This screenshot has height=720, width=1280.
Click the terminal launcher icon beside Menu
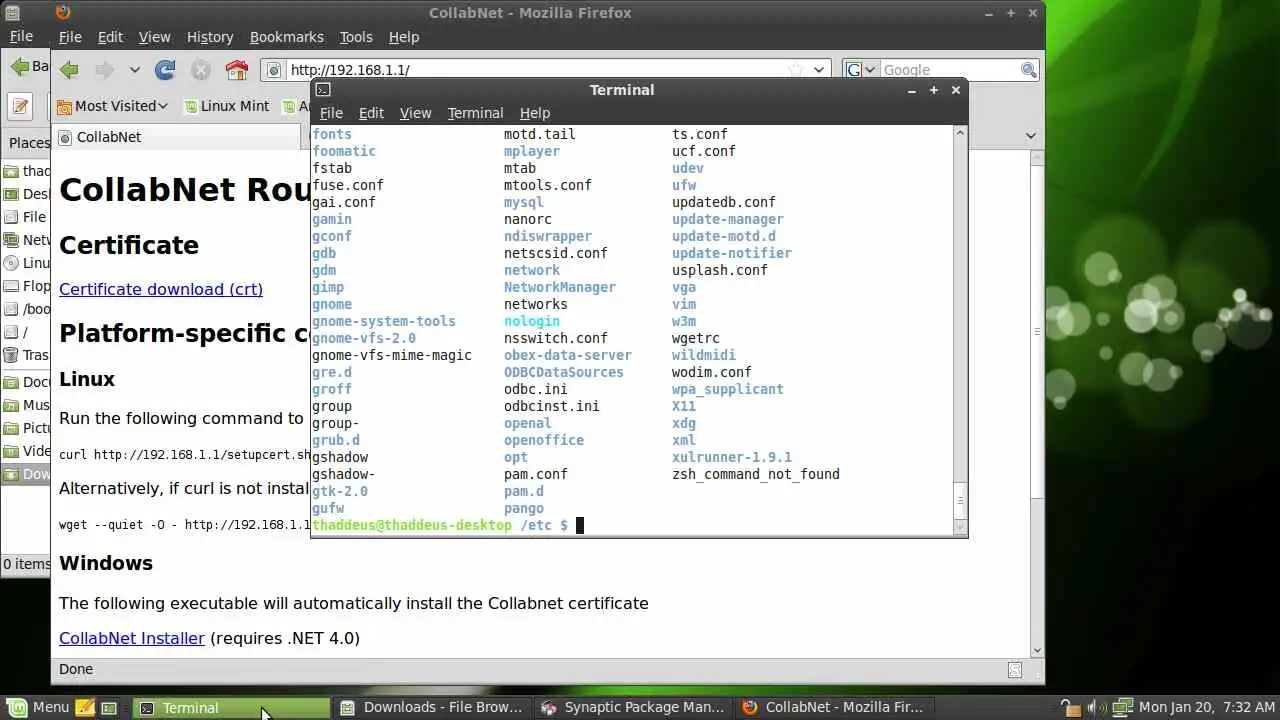tap(109, 707)
